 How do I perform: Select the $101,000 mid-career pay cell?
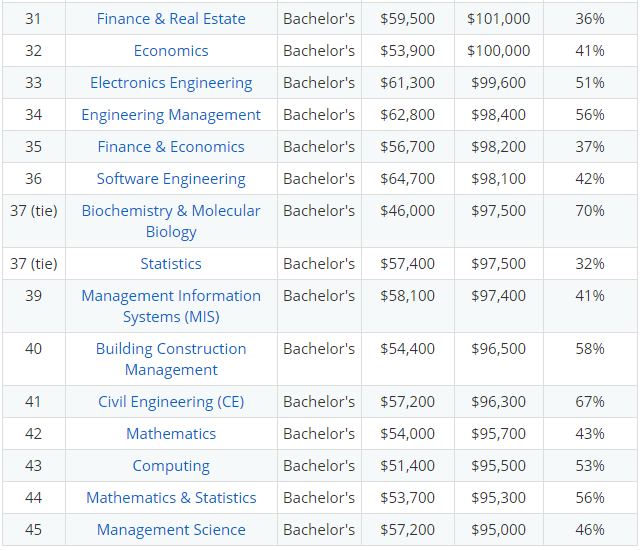[499, 18]
